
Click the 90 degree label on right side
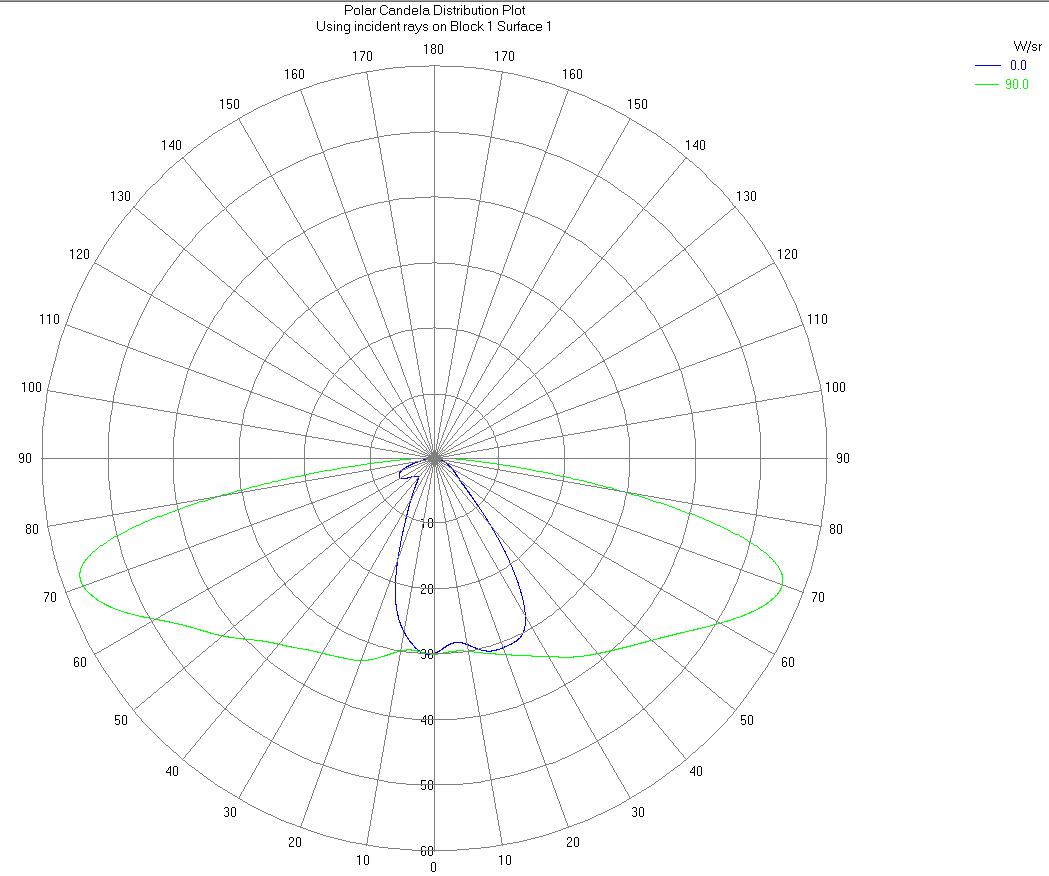pos(843,458)
